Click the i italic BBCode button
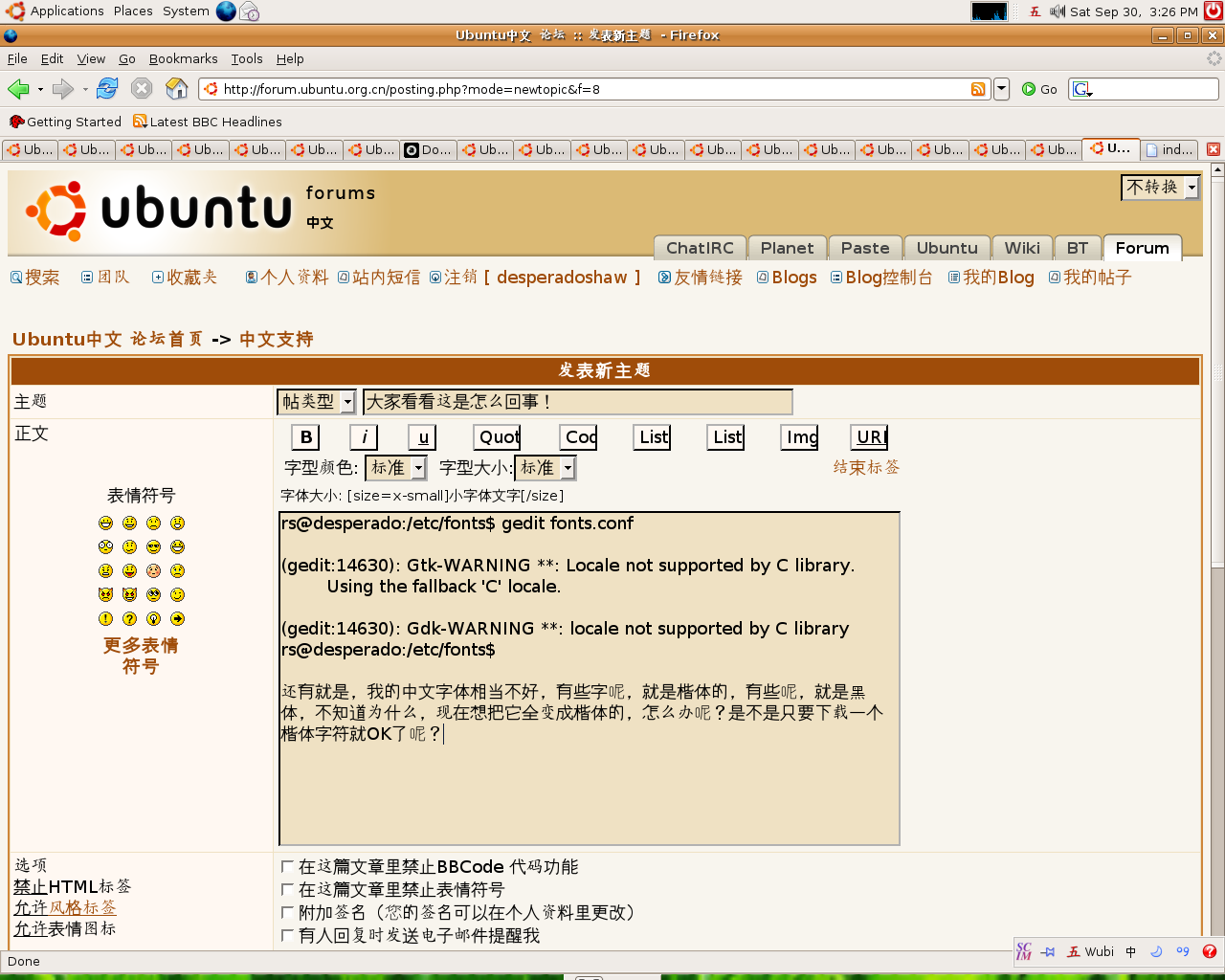Viewport: 1225px width, 980px height. click(x=364, y=437)
